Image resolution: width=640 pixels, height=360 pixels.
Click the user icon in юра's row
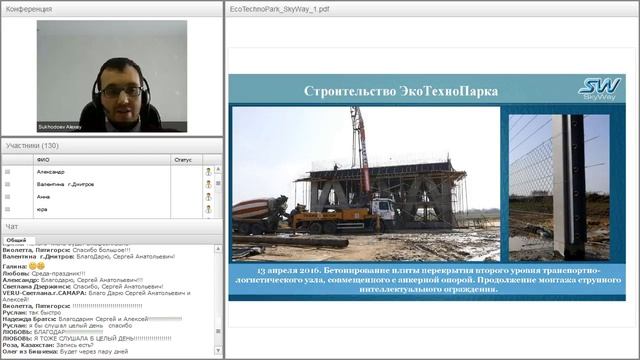tap(209, 209)
